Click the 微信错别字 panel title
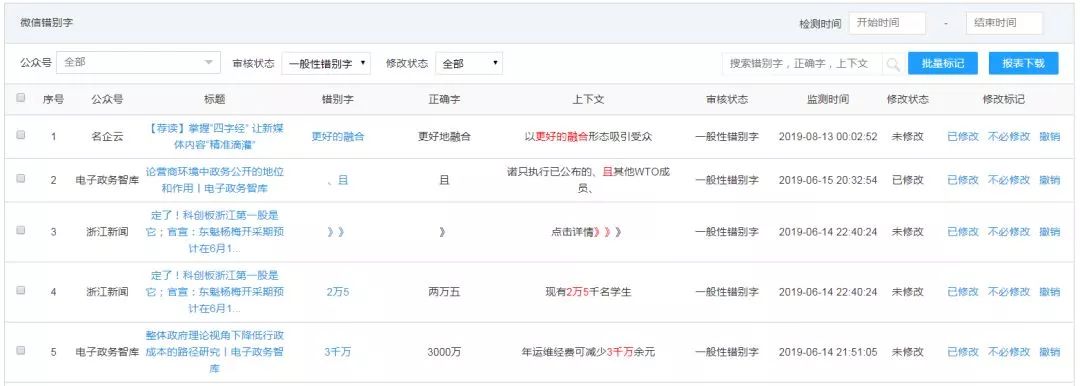 pos(47,23)
